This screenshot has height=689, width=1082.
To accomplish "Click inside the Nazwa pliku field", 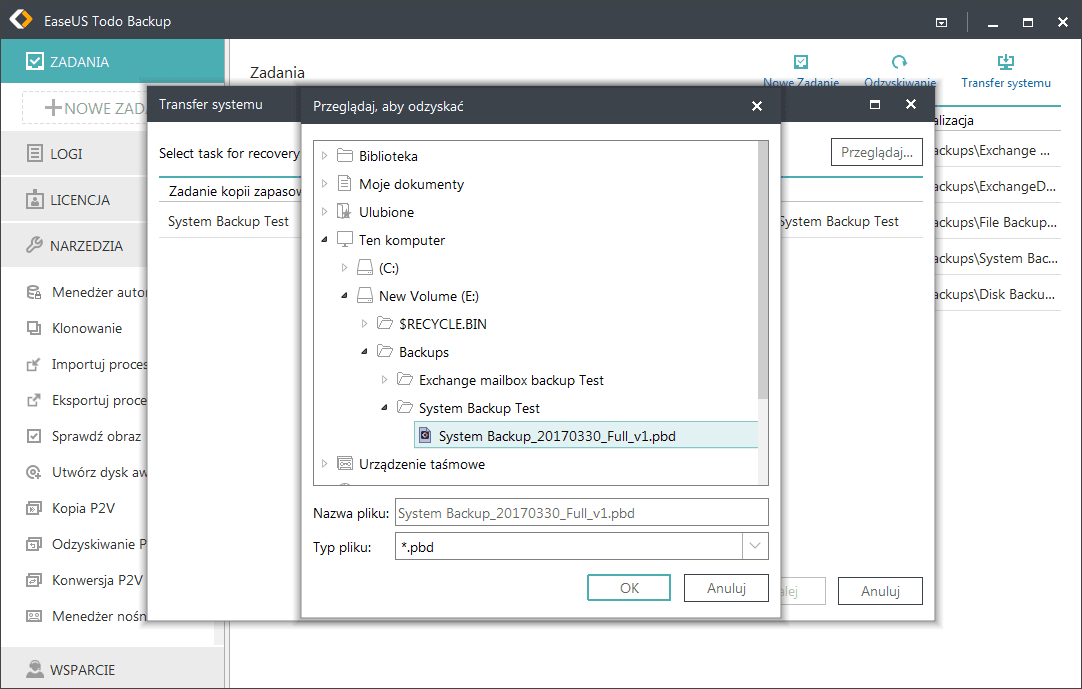I will [580, 512].
